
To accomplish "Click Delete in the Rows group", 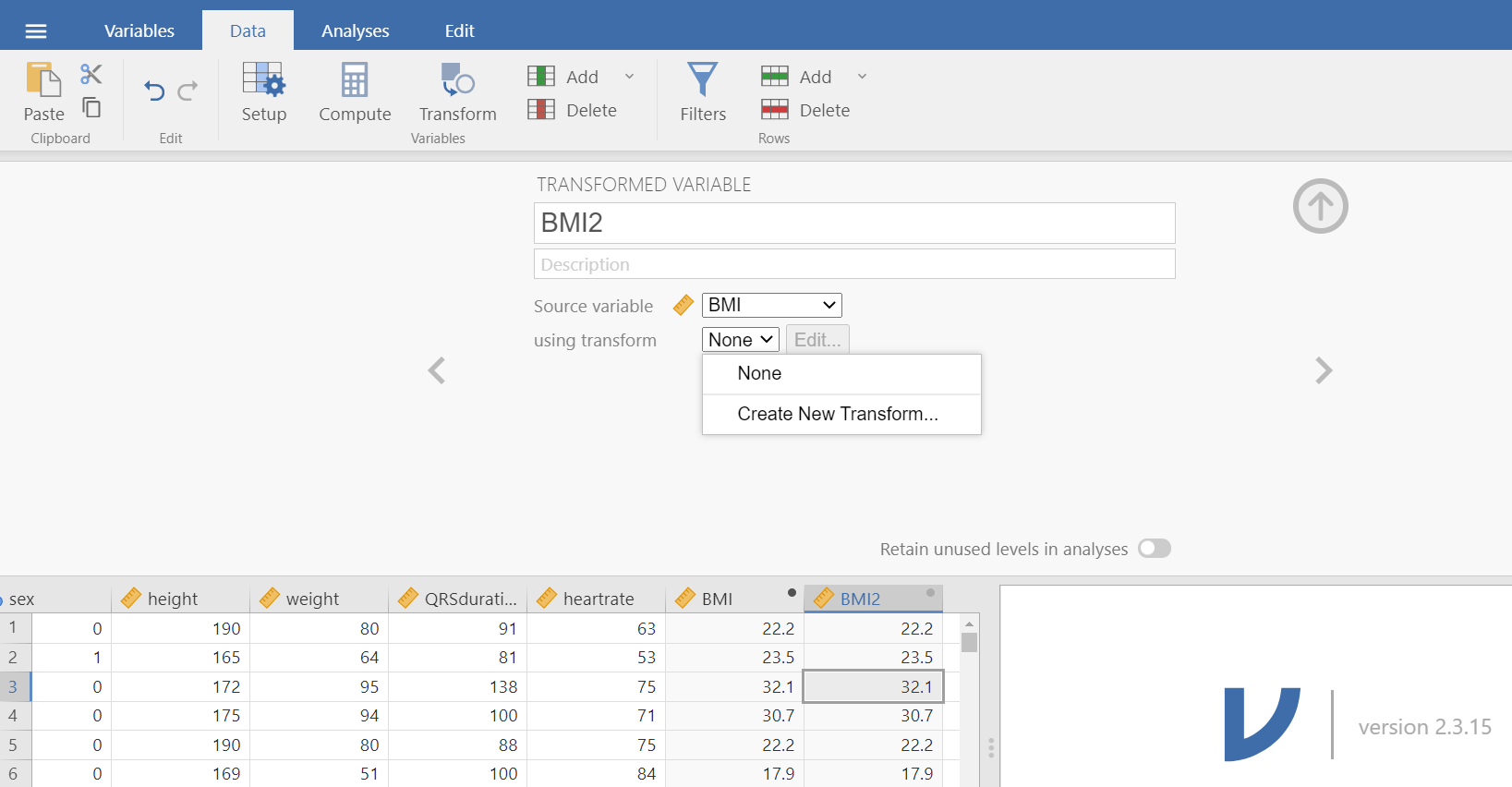I will point(805,110).
